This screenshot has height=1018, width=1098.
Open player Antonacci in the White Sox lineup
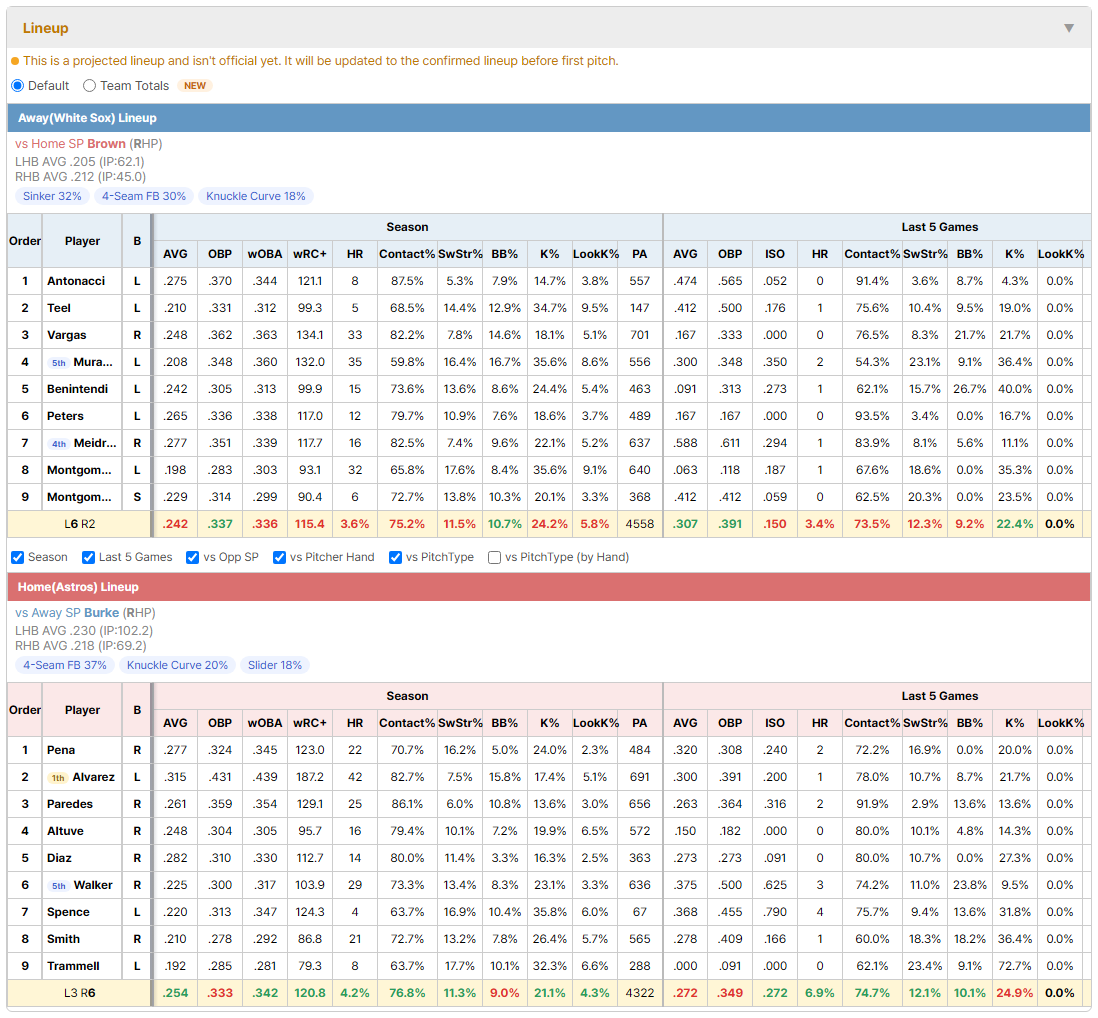(76, 281)
